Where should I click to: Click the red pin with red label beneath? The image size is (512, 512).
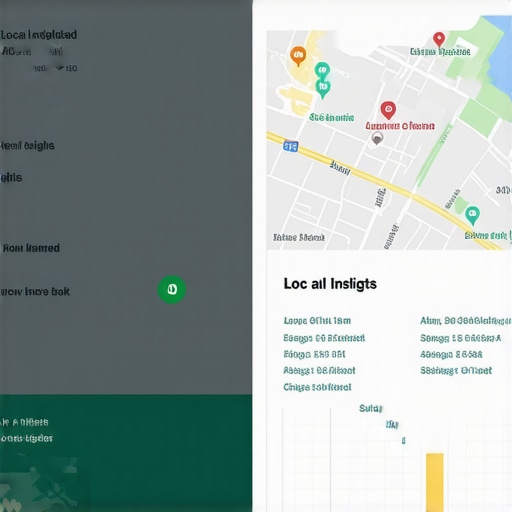(x=388, y=110)
